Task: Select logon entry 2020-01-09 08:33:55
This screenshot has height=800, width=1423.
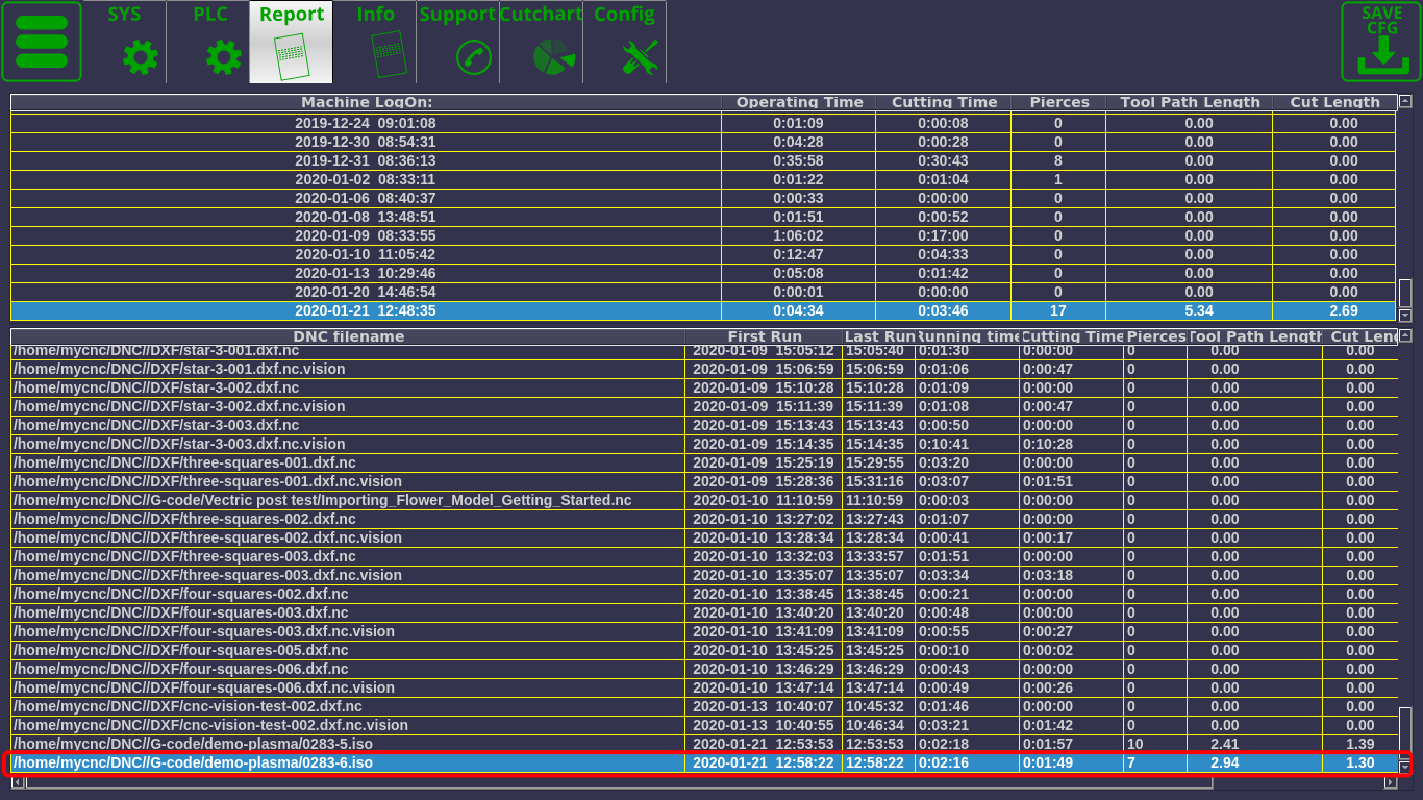Action: click(x=365, y=236)
